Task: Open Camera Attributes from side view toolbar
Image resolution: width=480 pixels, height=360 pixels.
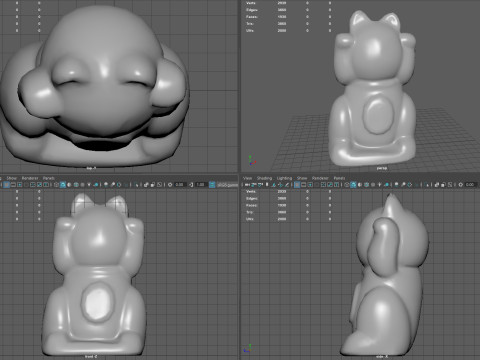Action: [x=260, y=184]
